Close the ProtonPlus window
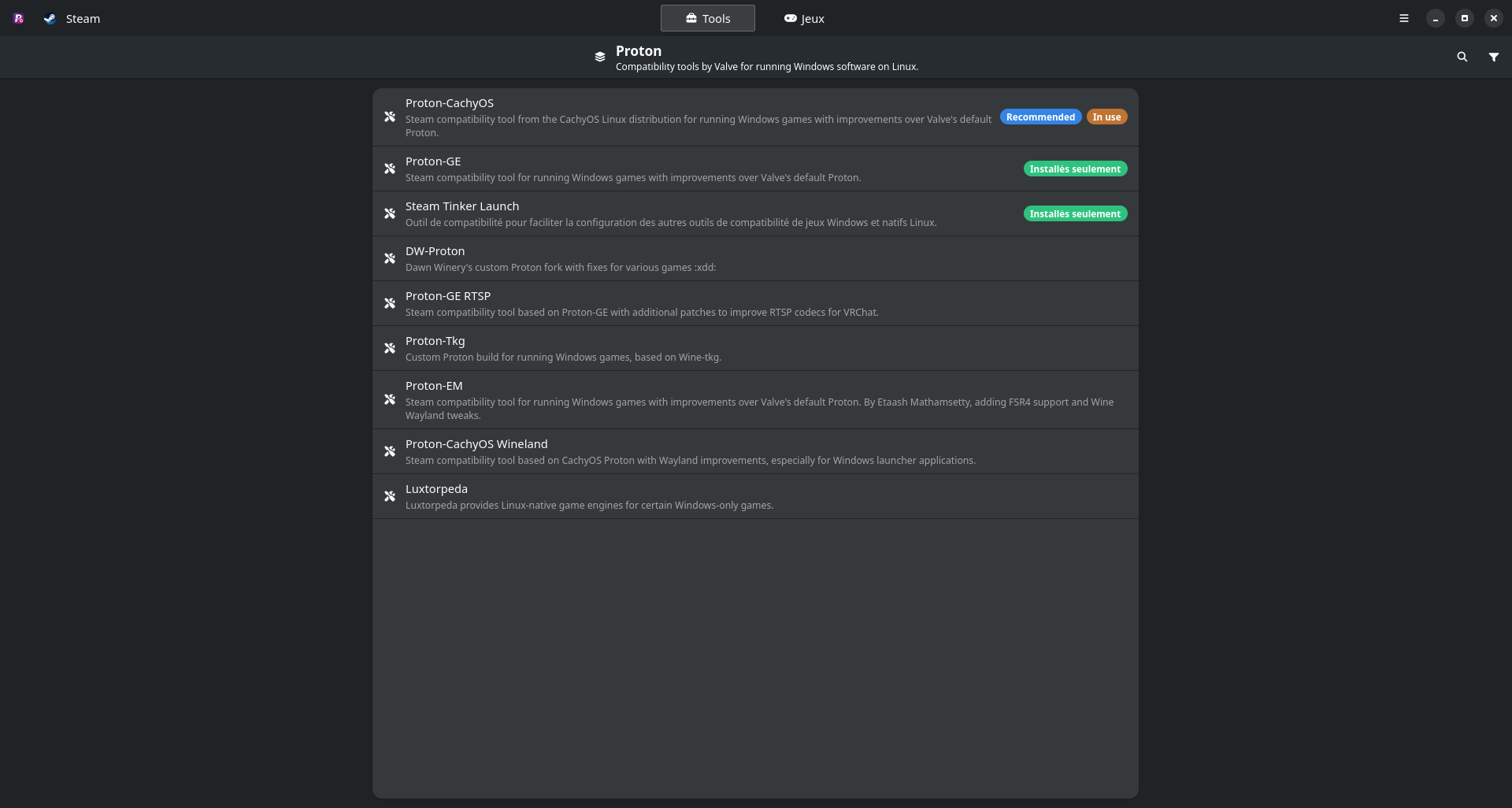The height and width of the screenshot is (808, 1512). pyautogui.click(x=1494, y=18)
